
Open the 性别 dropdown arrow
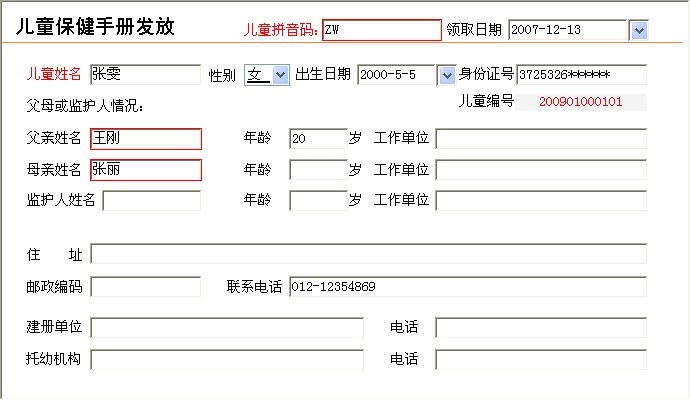[280, 75]
